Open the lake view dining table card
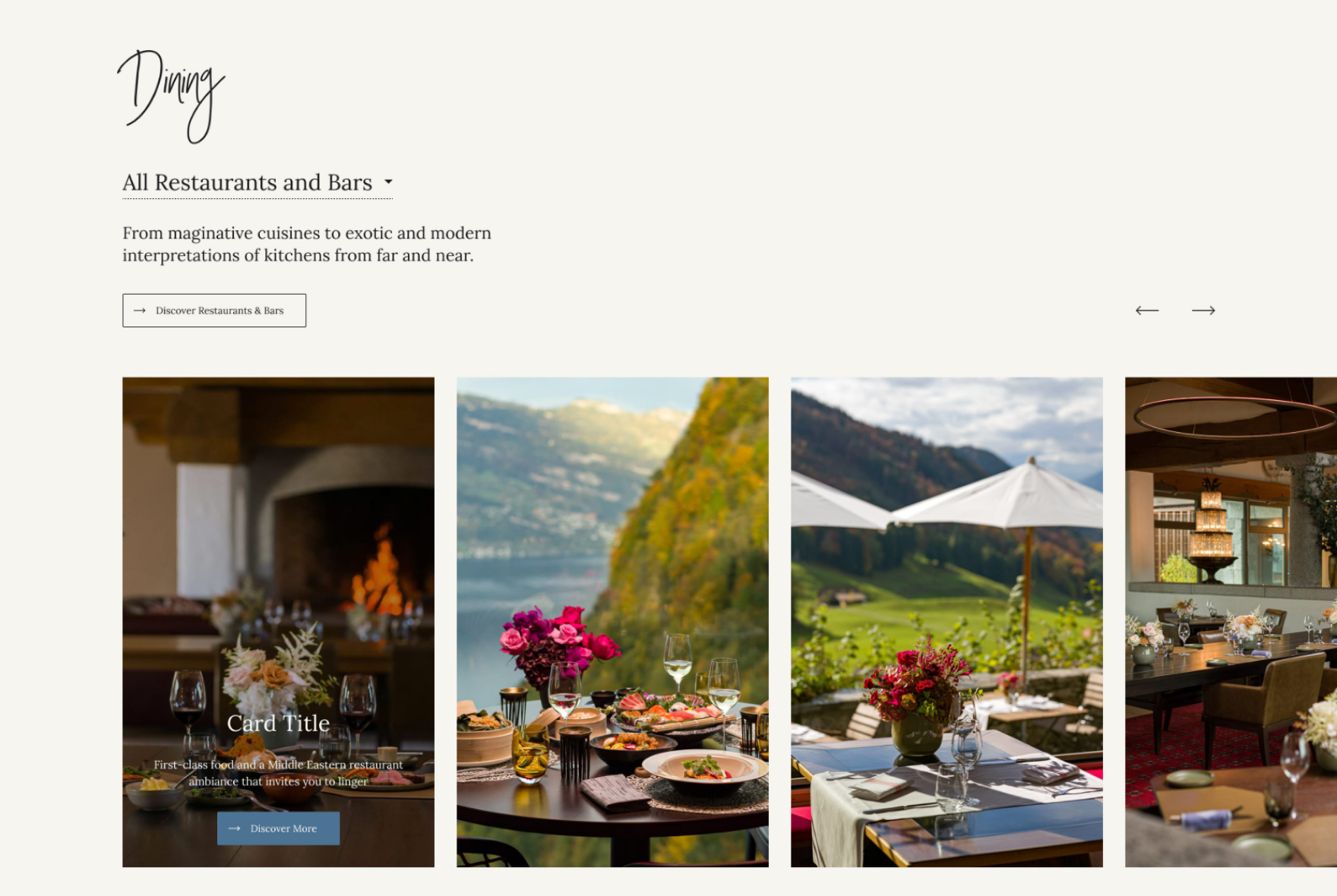The width and height of the screenshot is (1337, 896). click(x=612, y=622)
